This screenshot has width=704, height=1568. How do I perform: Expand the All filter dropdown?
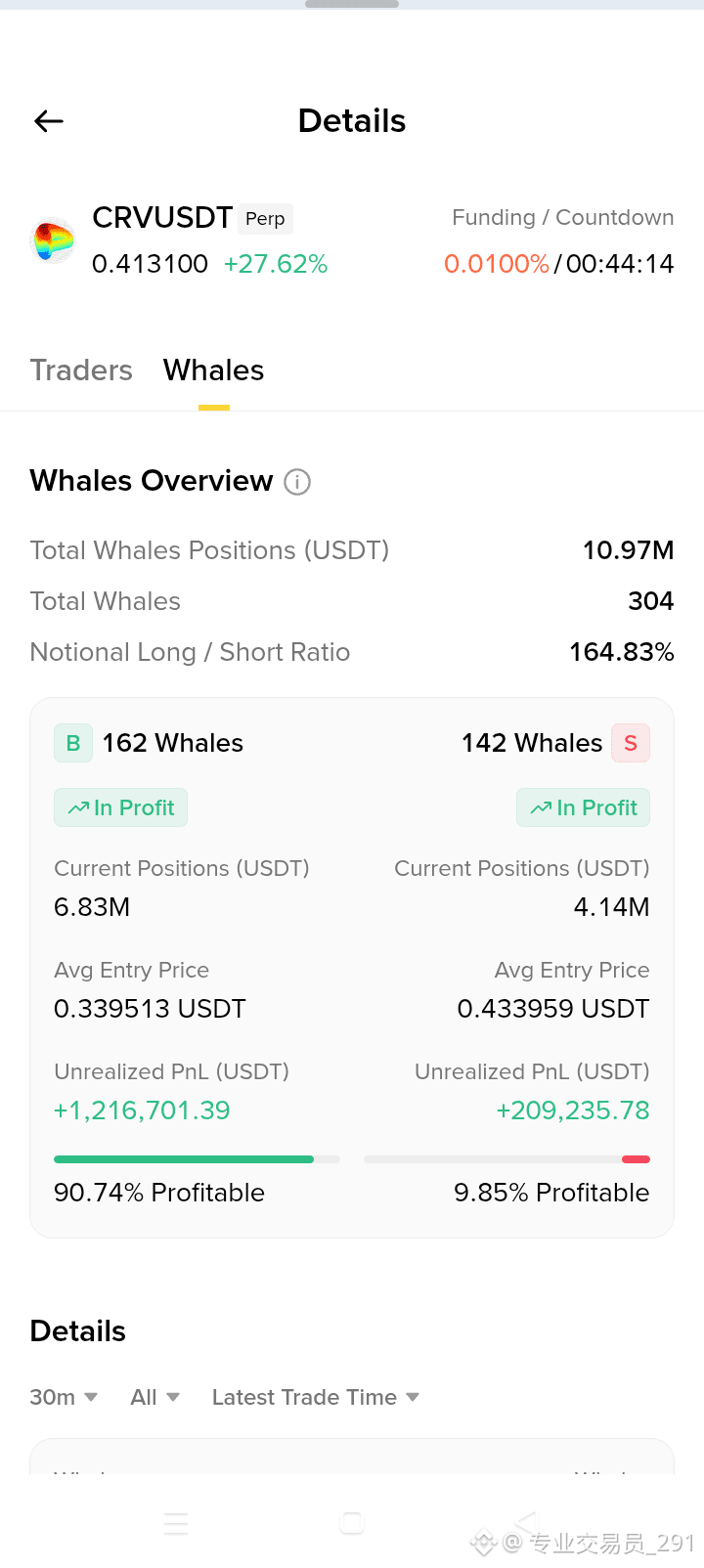(x=154, y=1397)
